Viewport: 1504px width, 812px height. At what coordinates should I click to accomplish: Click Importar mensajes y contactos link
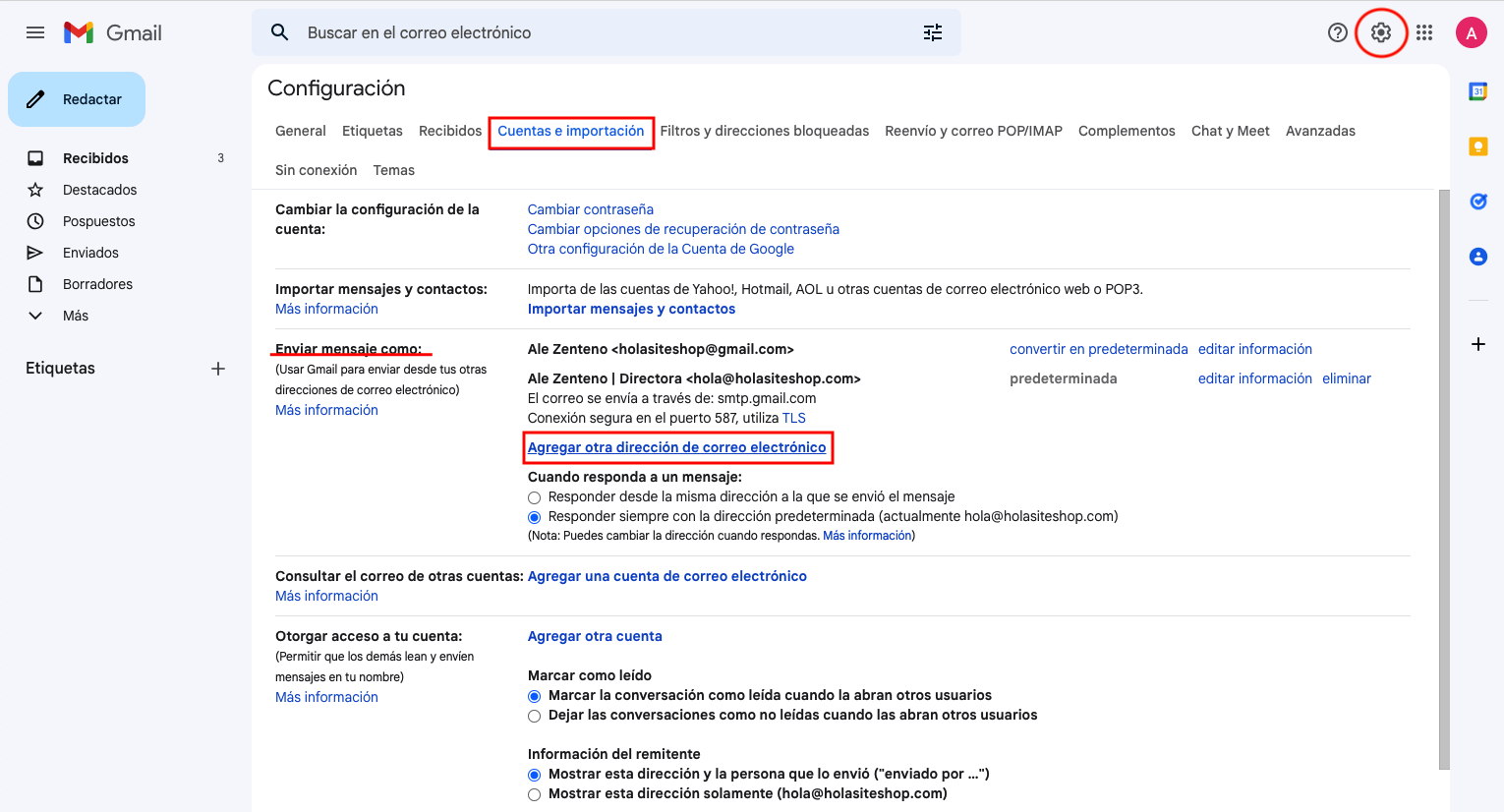tap(631, 309)
